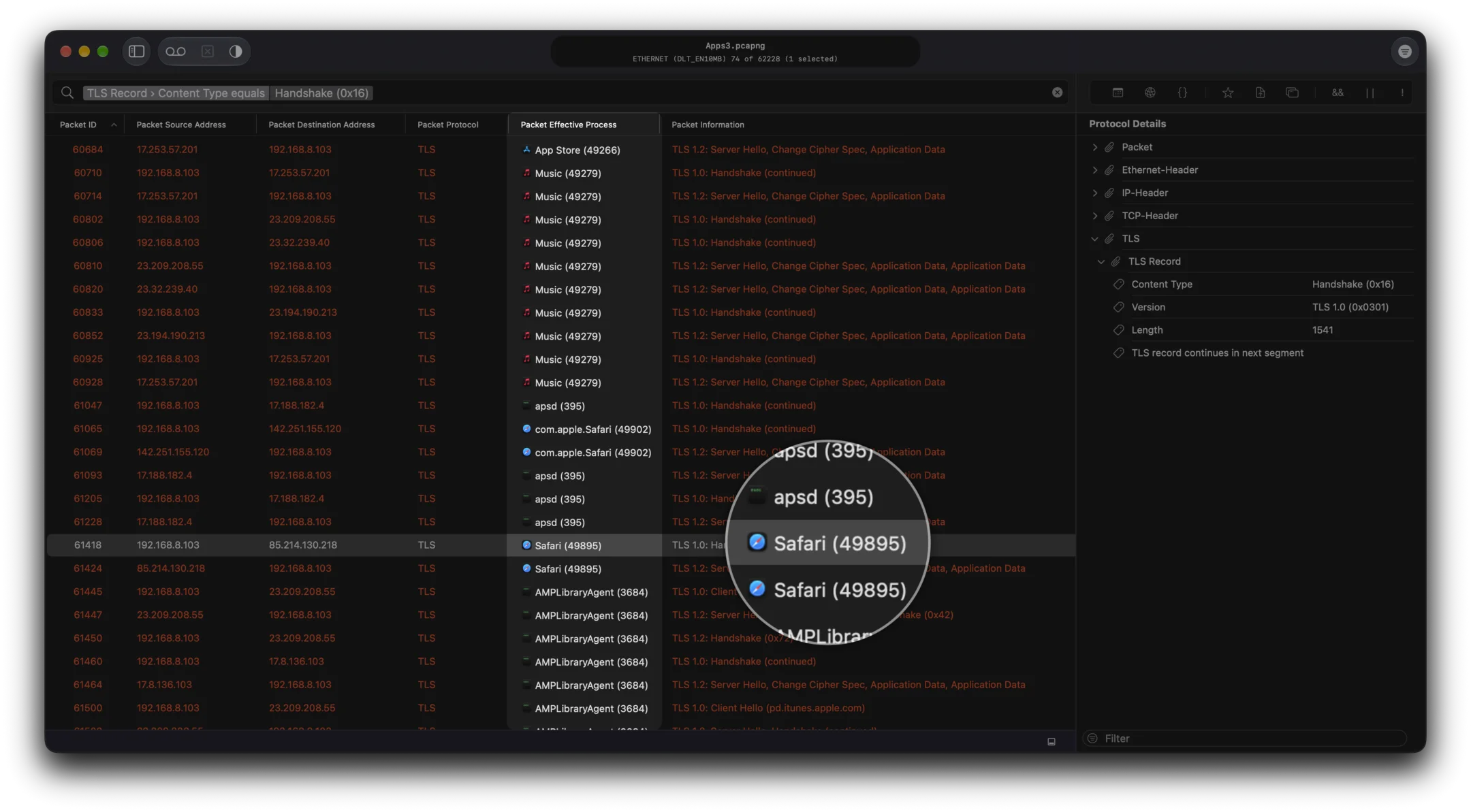Viewport: 1471px width, 812px height.
Task: Click the Content Type detail row
Action: 1262,285
